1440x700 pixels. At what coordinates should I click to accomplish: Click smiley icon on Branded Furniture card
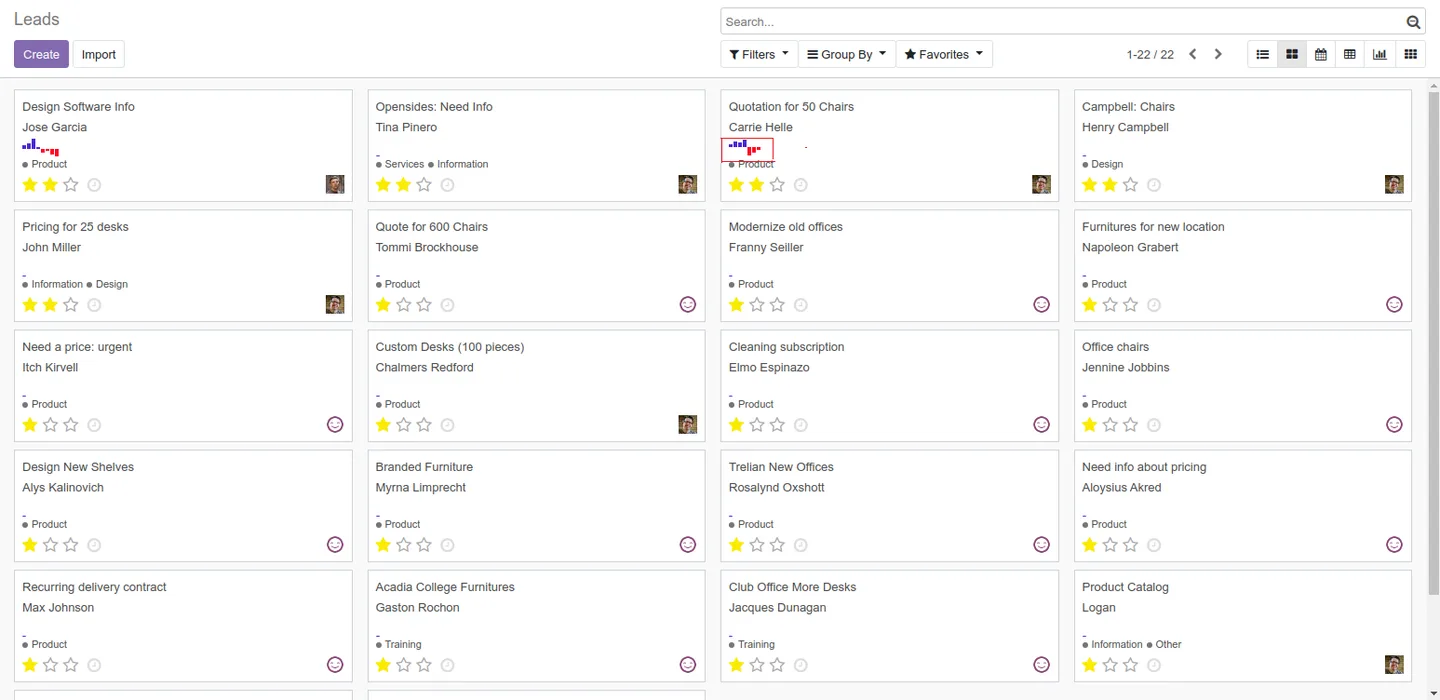(688, 544)
